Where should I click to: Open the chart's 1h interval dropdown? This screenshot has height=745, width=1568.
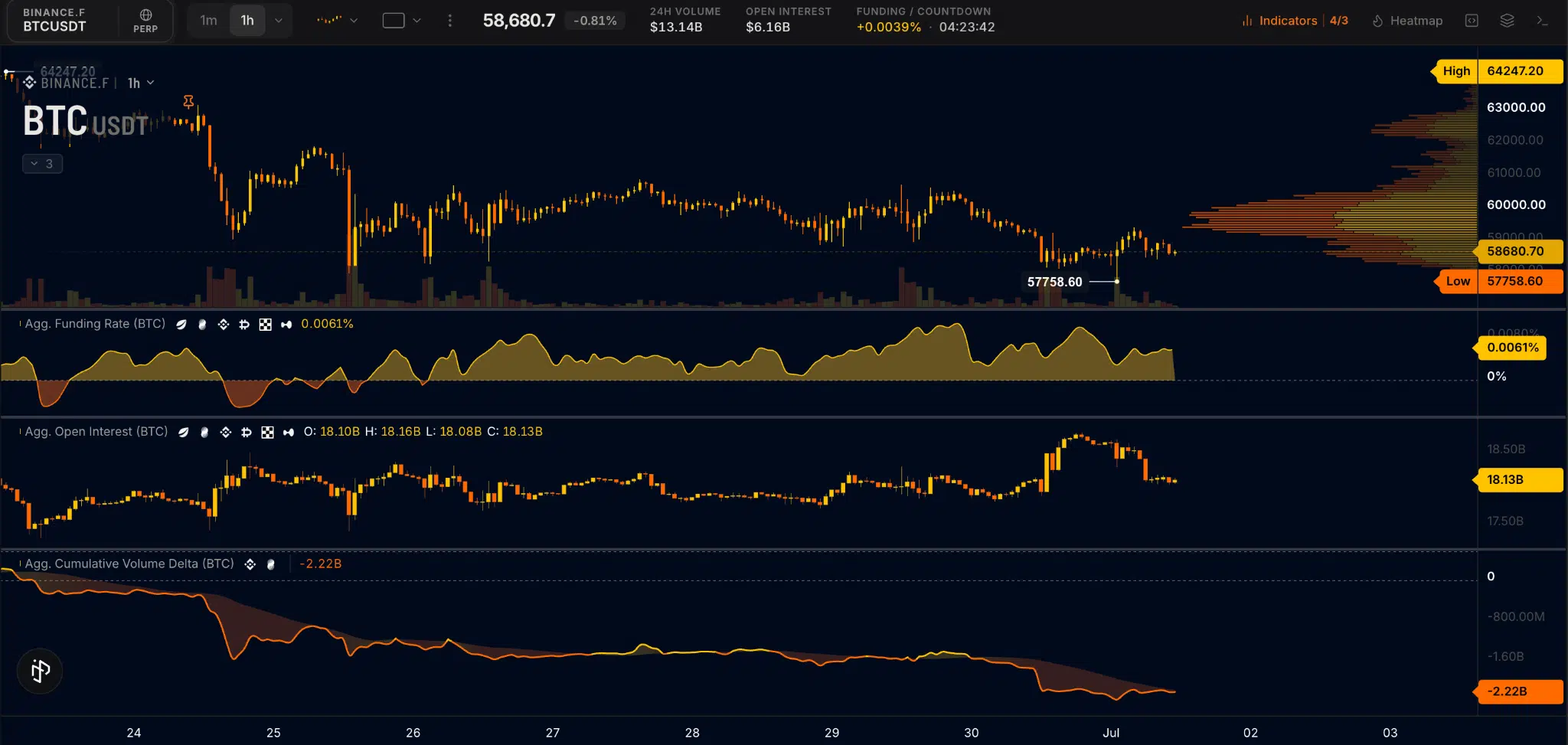click(141, 83)
